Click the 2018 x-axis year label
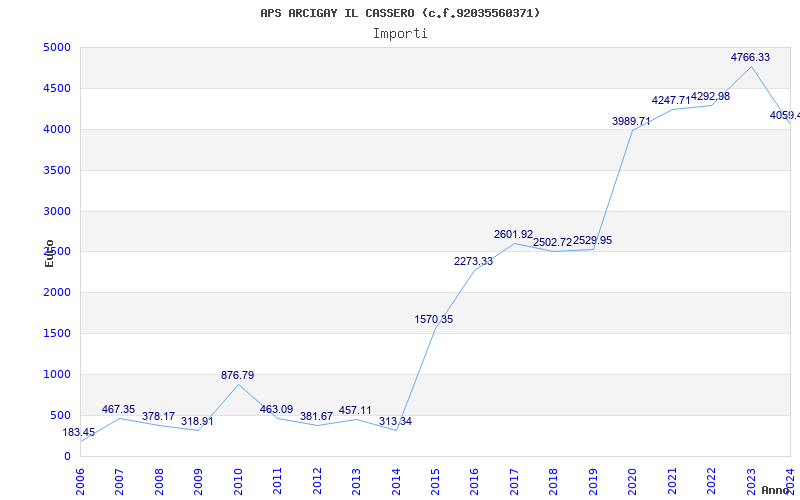Viewport: 800px width, 500px height. click(554, 481)
